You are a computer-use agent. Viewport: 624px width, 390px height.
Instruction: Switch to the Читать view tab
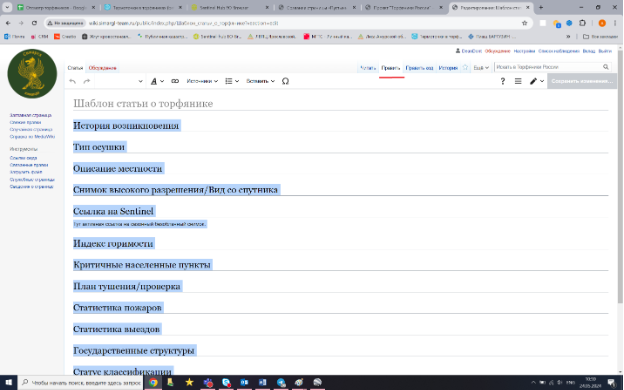[x=368, y=68]
